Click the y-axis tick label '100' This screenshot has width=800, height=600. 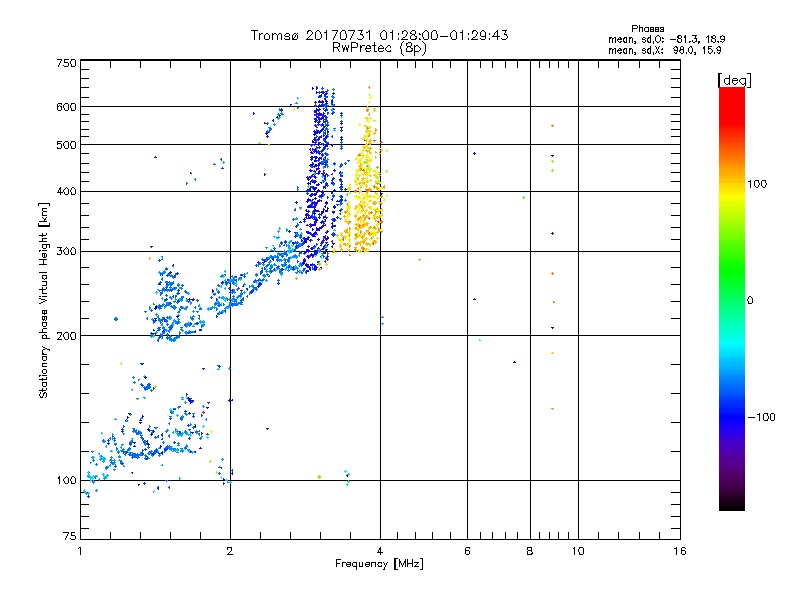(66, 480)
